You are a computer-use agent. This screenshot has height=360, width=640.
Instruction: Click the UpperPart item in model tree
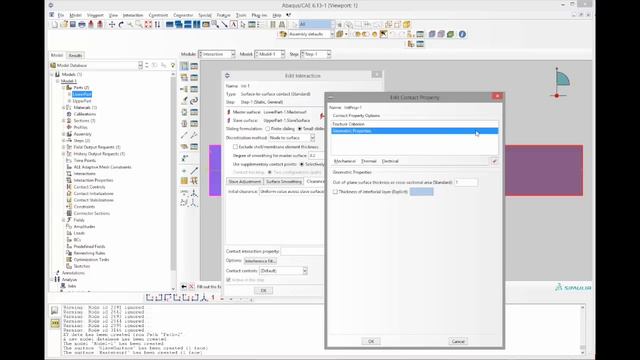82,101
